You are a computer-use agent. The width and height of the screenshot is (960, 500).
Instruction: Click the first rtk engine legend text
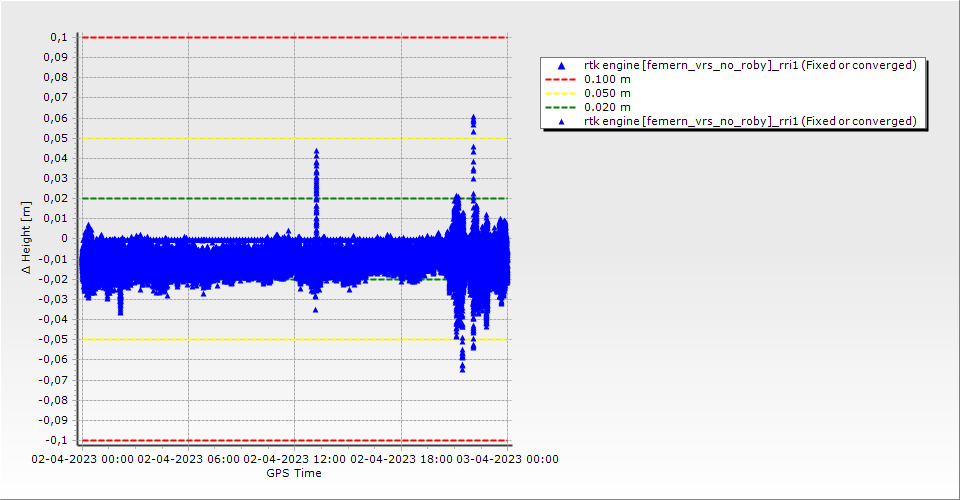(750, 65)
